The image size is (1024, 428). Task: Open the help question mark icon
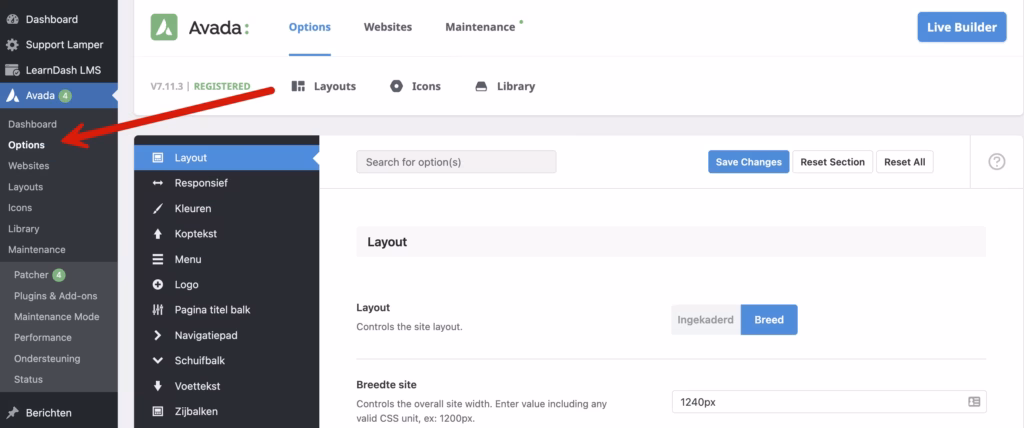pyautogui.click(x=997, y=161)
